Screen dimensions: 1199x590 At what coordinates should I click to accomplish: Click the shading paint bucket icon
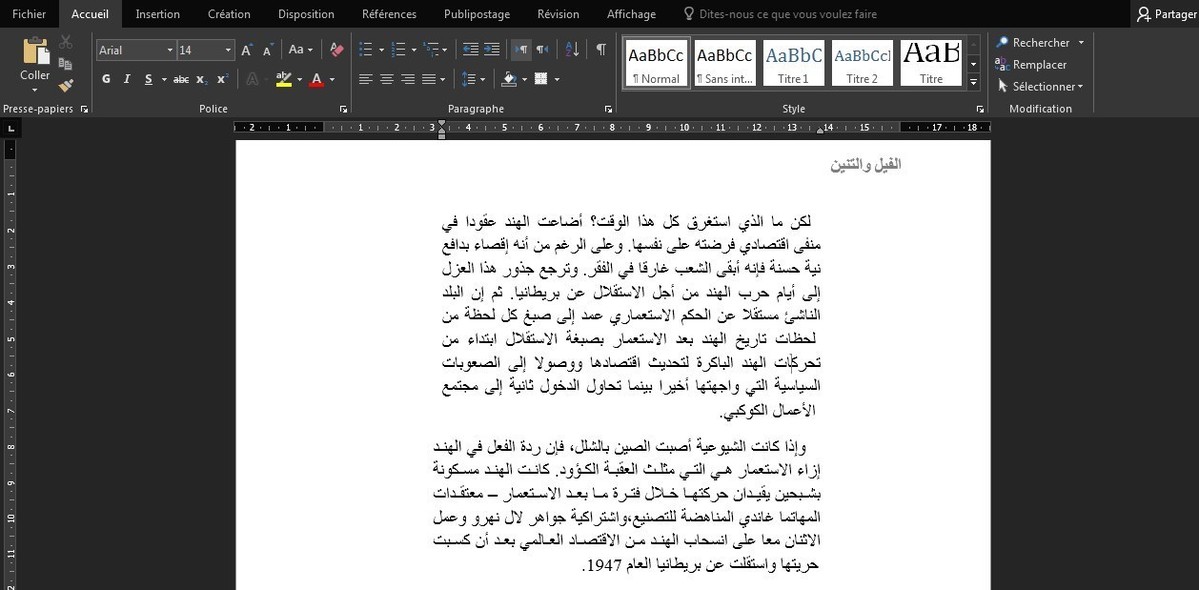[509, 79]
